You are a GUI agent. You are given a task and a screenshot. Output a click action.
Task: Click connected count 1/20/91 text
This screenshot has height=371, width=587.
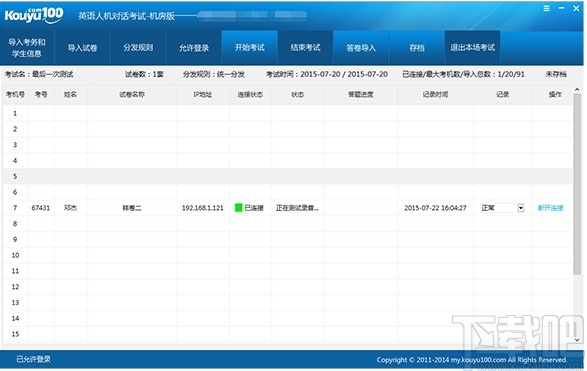[x=463, y=74]
